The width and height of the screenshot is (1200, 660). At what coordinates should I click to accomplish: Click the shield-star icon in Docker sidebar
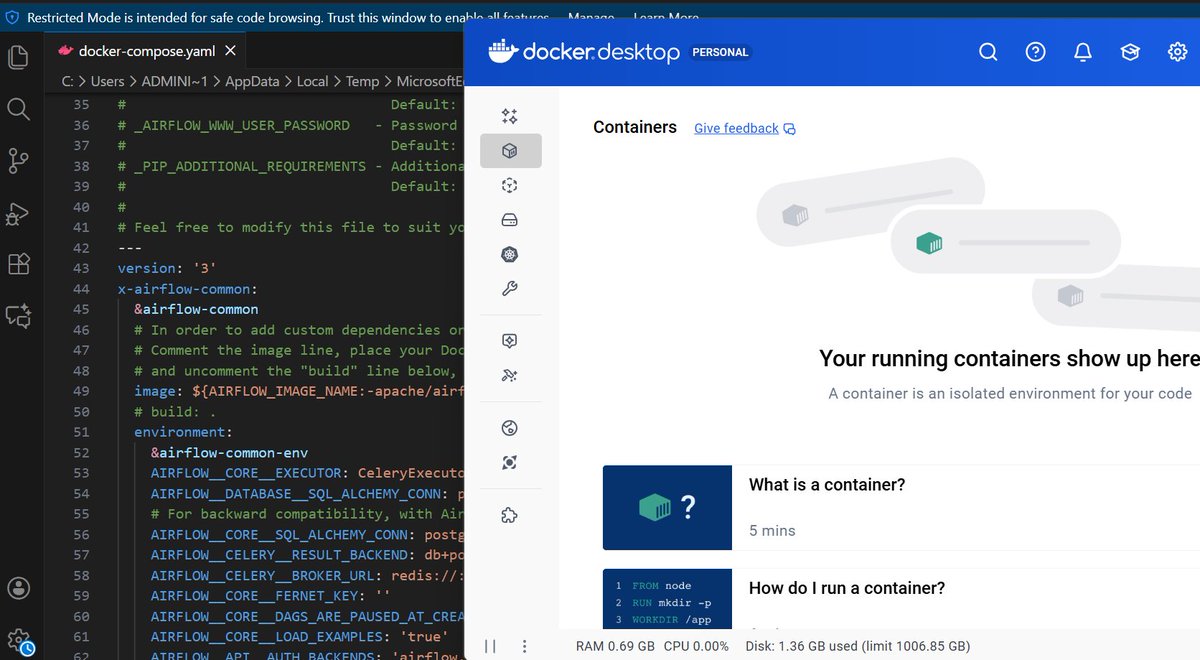point(510,341)
